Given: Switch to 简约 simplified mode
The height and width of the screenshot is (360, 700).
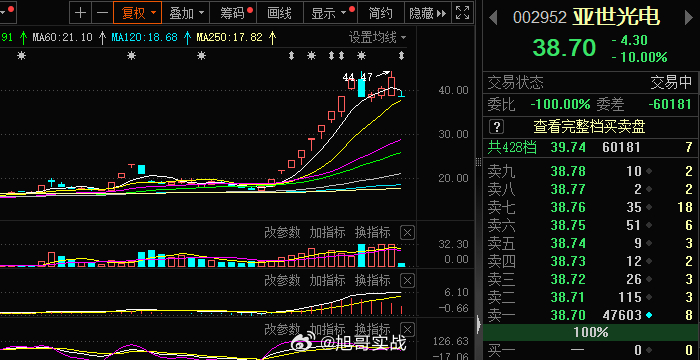Looking at the screenshot, I should click(x=380, y=13).
